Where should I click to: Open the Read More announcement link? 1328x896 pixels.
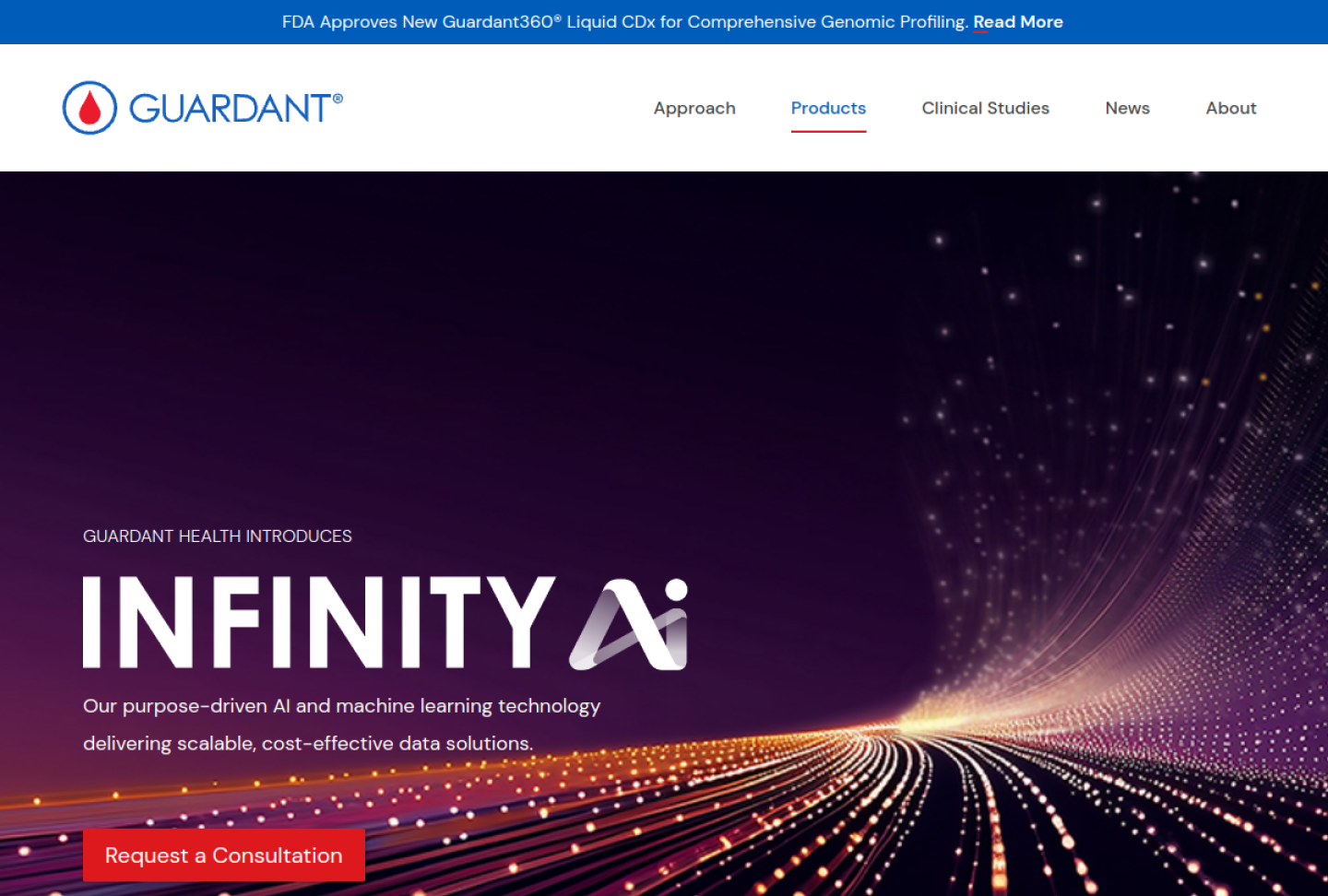[1018, 22]
